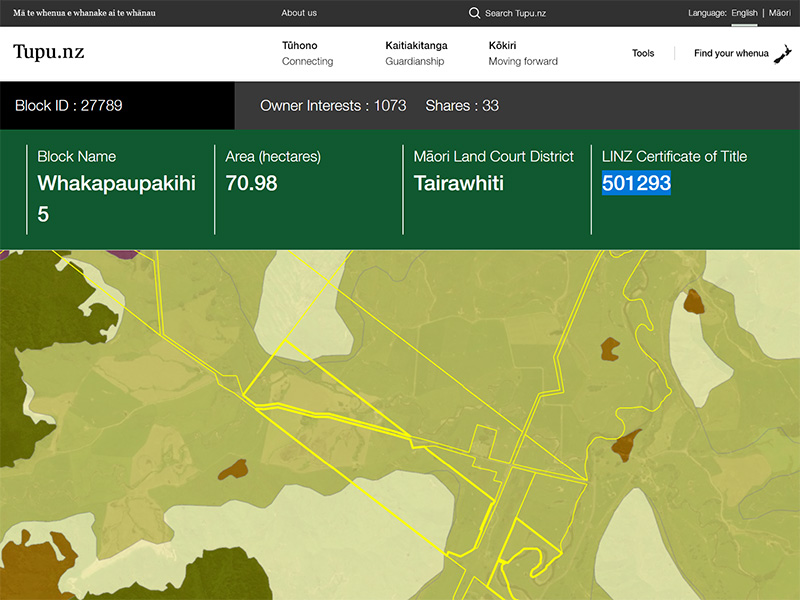800x600 pixels.
Task: Click the Block ID 27789 label
Action: pos(69,105)
